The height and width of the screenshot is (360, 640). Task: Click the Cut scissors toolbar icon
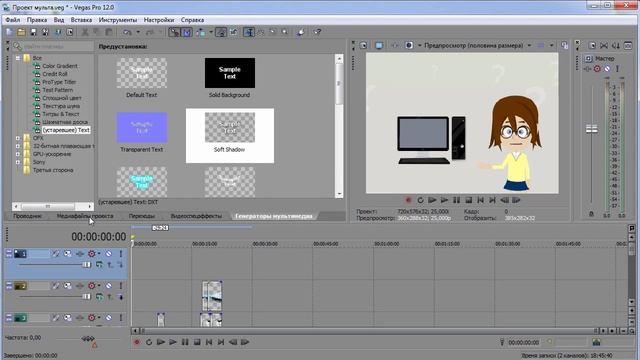pos(85,32)
